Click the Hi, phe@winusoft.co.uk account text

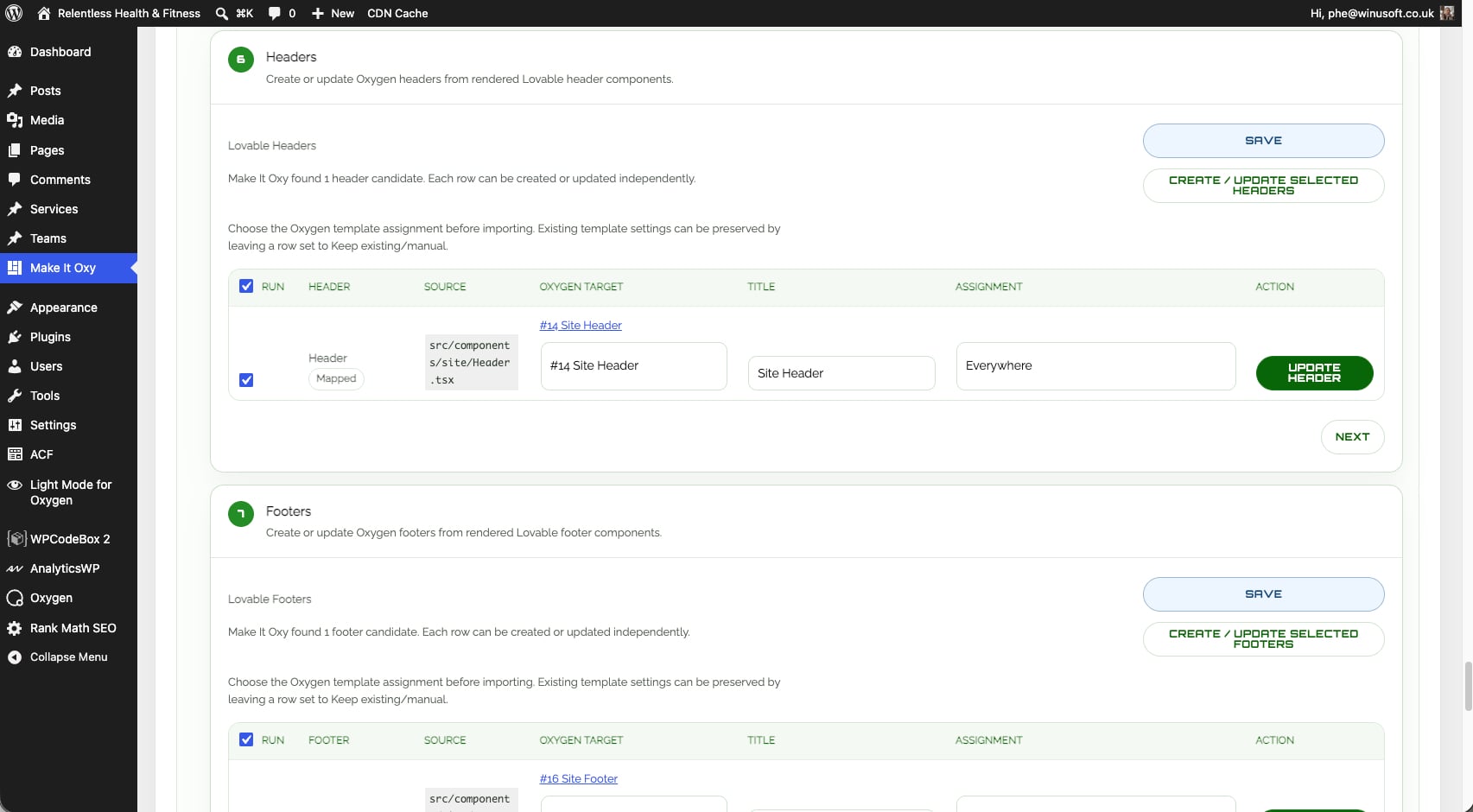click(1372, 13)
